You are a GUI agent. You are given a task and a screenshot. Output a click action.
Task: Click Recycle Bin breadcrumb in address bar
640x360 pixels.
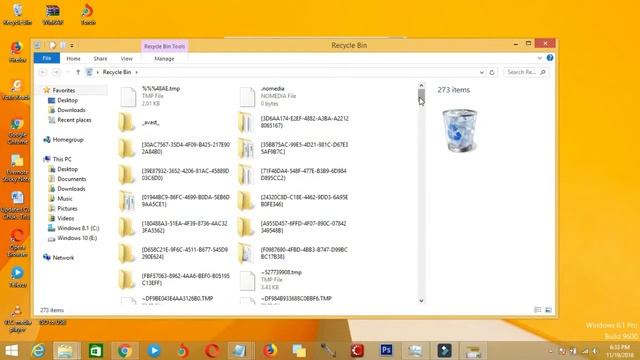point(117,72)
